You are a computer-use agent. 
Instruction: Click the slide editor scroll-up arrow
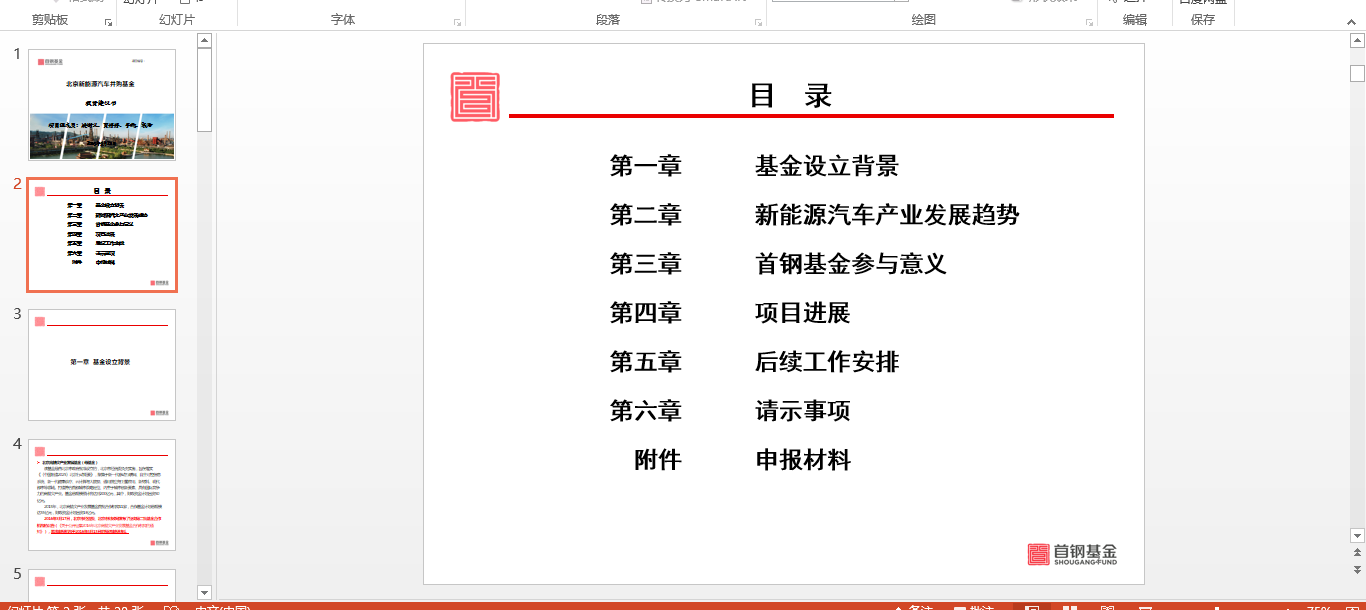coord(1357,41)
